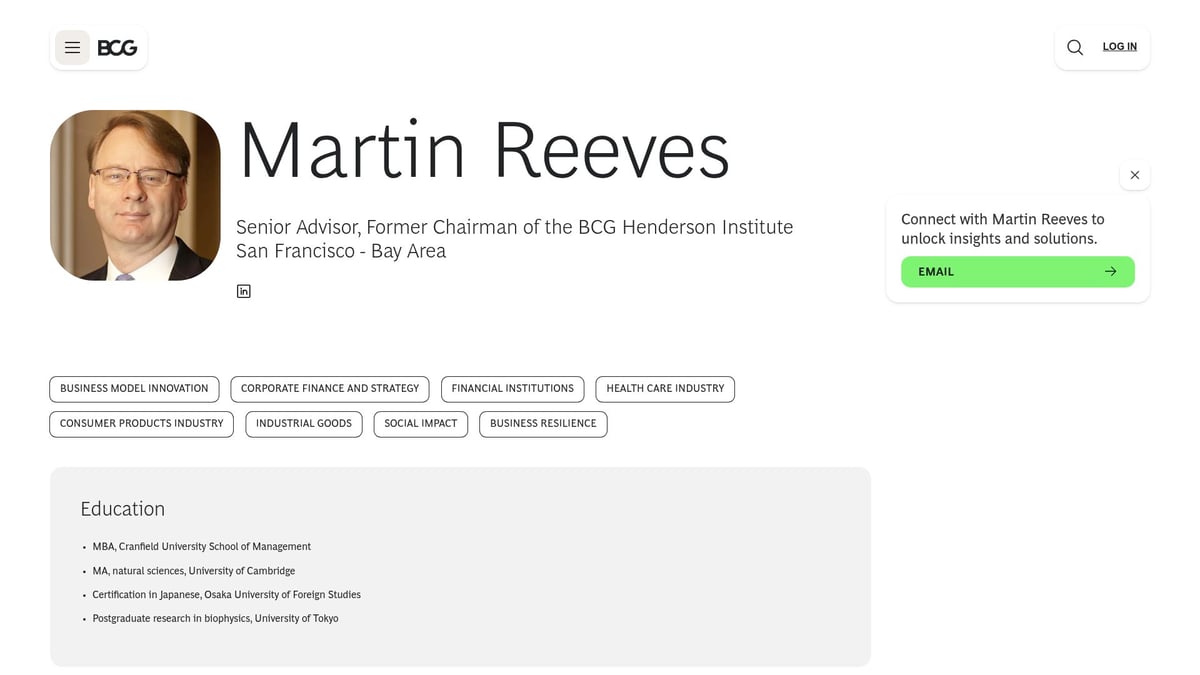The image size is (1200, 675).
Task: Open the BUSINESS RESILIENCE topic
Action: [543, 424]
